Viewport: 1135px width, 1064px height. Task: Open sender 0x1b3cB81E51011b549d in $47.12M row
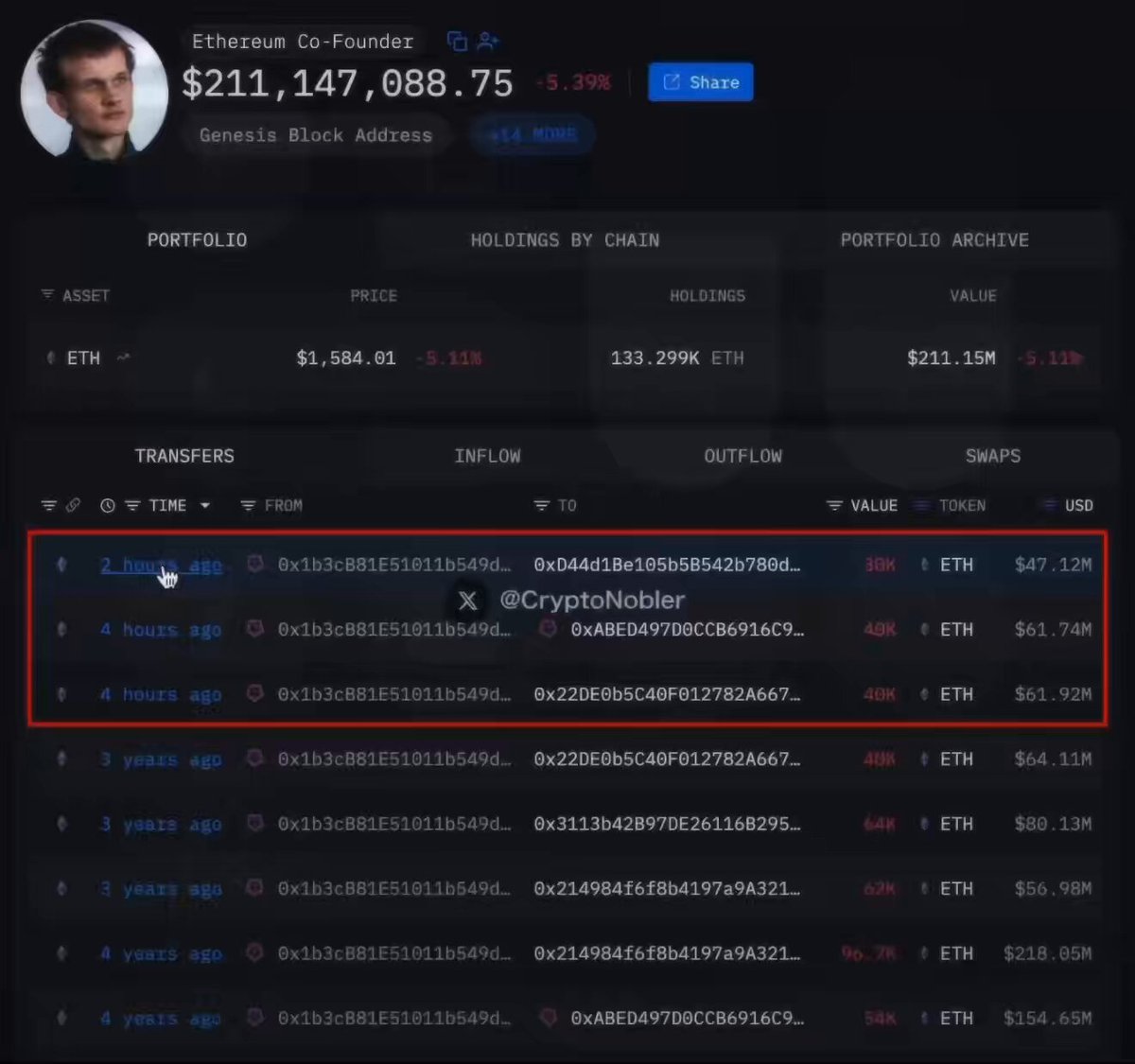tap(393, 565)
